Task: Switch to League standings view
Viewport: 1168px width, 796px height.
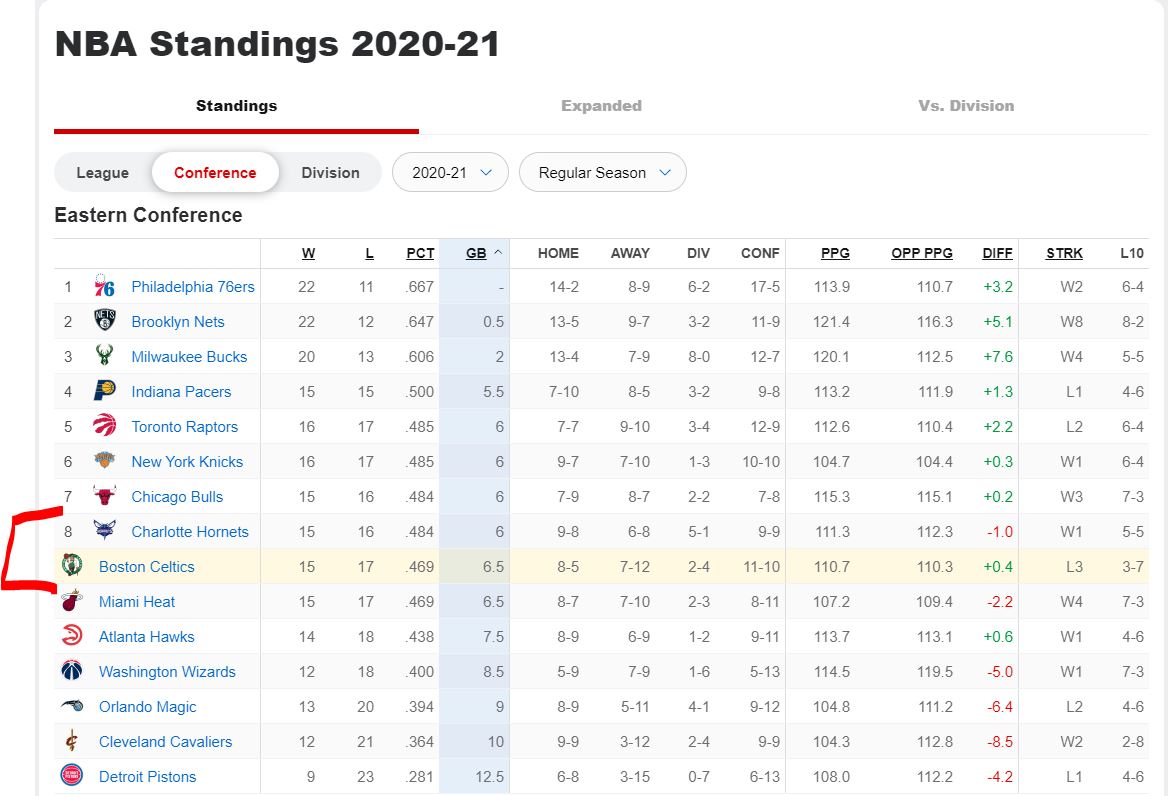Action: click(103, 173)
